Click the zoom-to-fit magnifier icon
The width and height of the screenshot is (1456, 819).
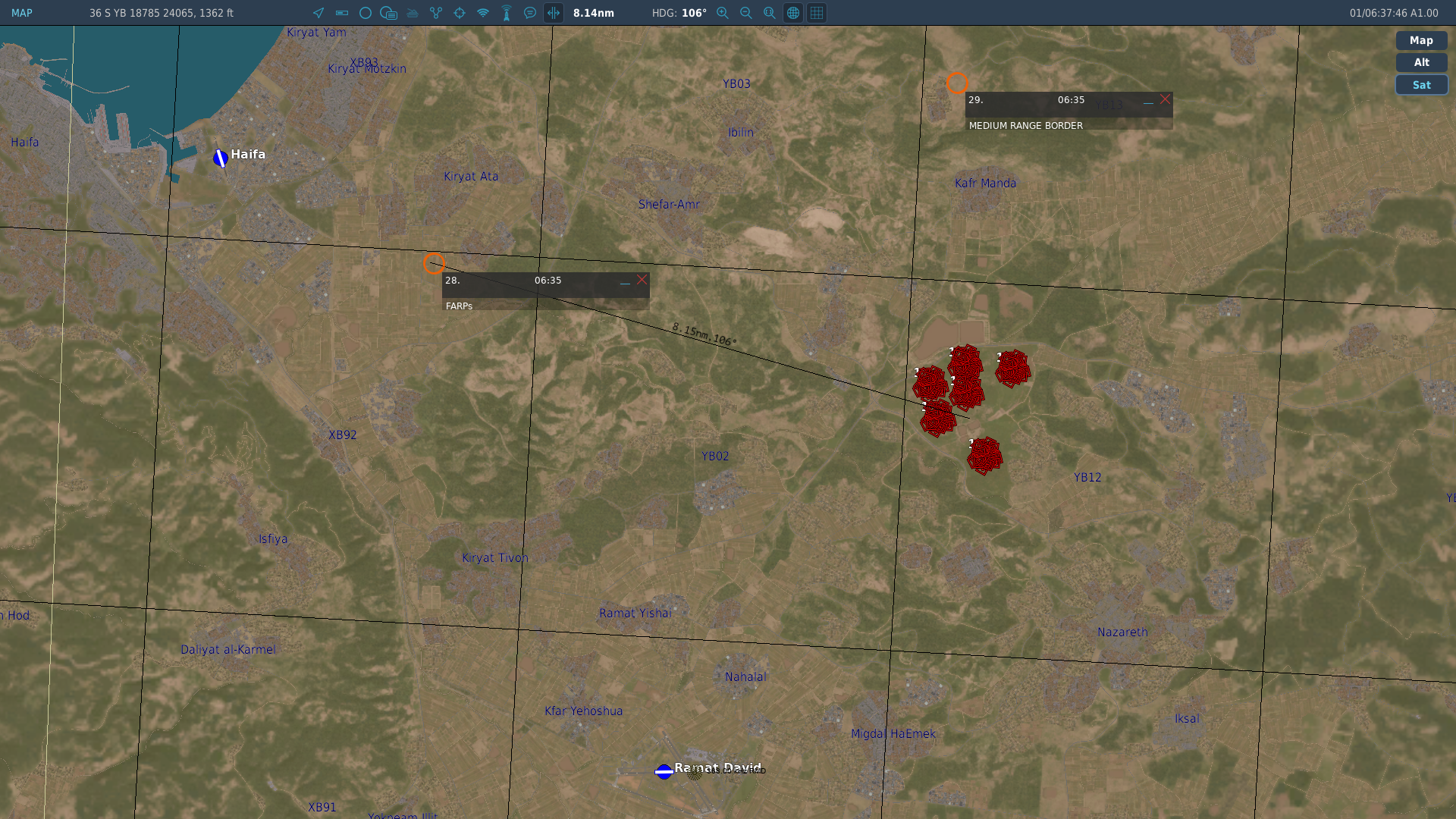770,13
